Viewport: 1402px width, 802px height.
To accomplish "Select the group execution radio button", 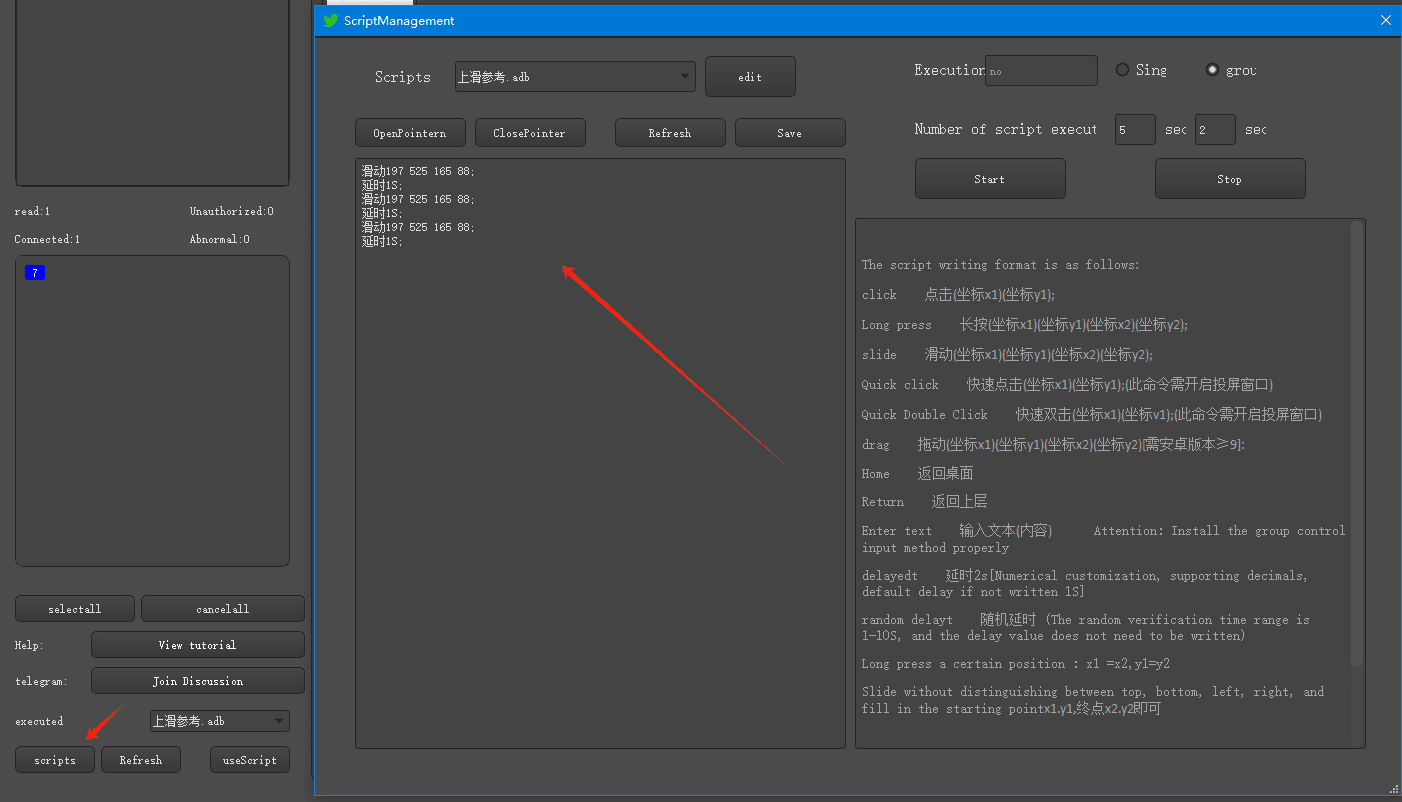I will tap(1212, 70).
